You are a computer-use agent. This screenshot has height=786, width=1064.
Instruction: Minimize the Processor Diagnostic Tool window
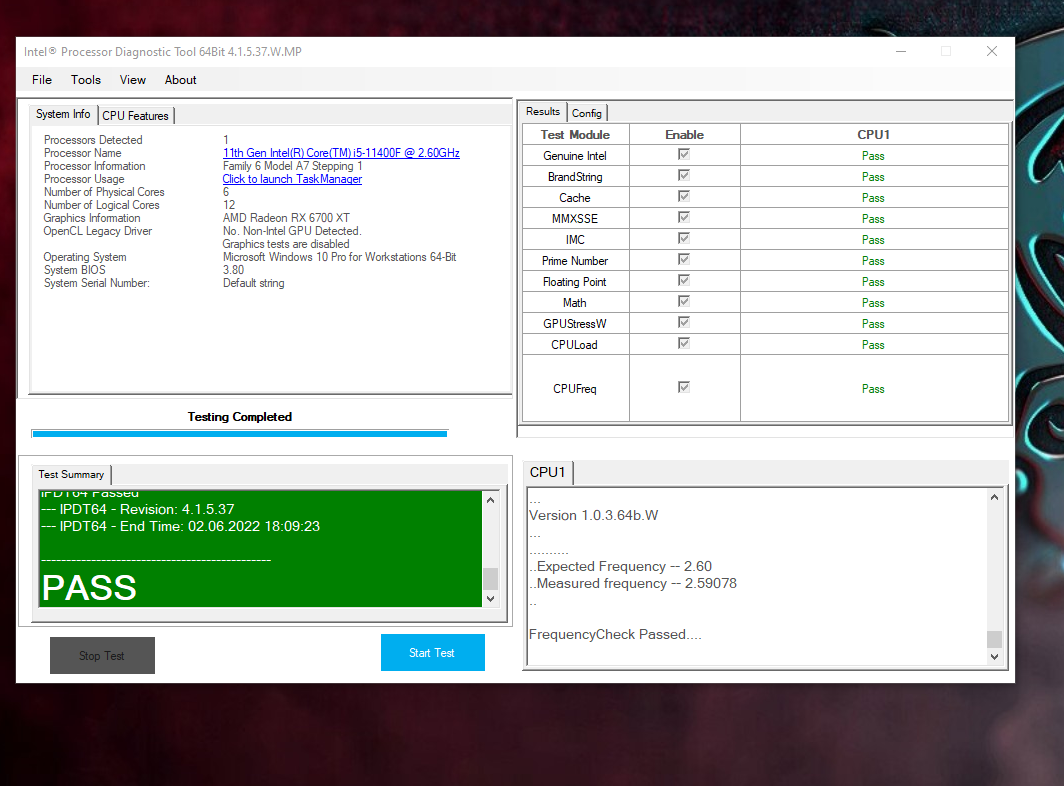point(901,52)
